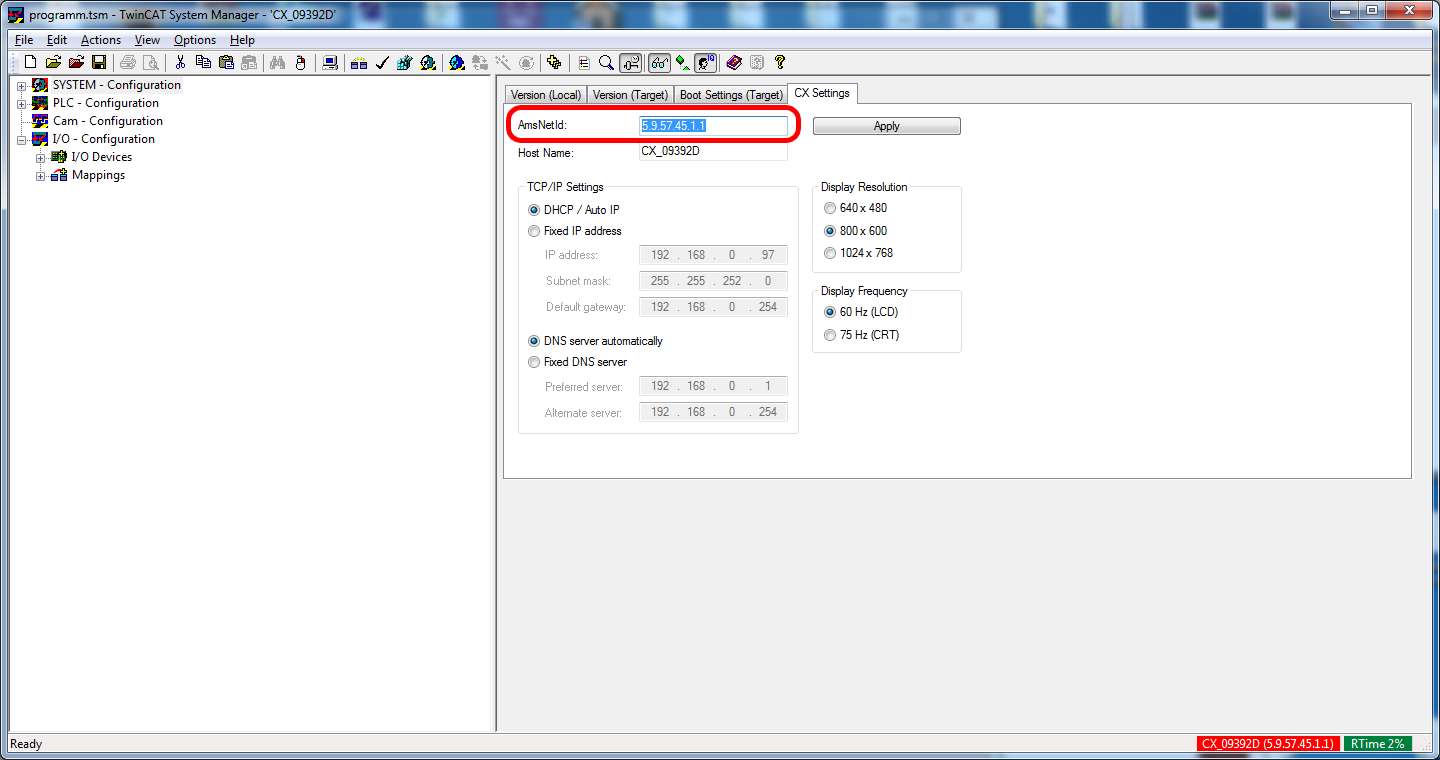
Task: Choose 1024 x 768 display resolution
Action: [829, 253]
